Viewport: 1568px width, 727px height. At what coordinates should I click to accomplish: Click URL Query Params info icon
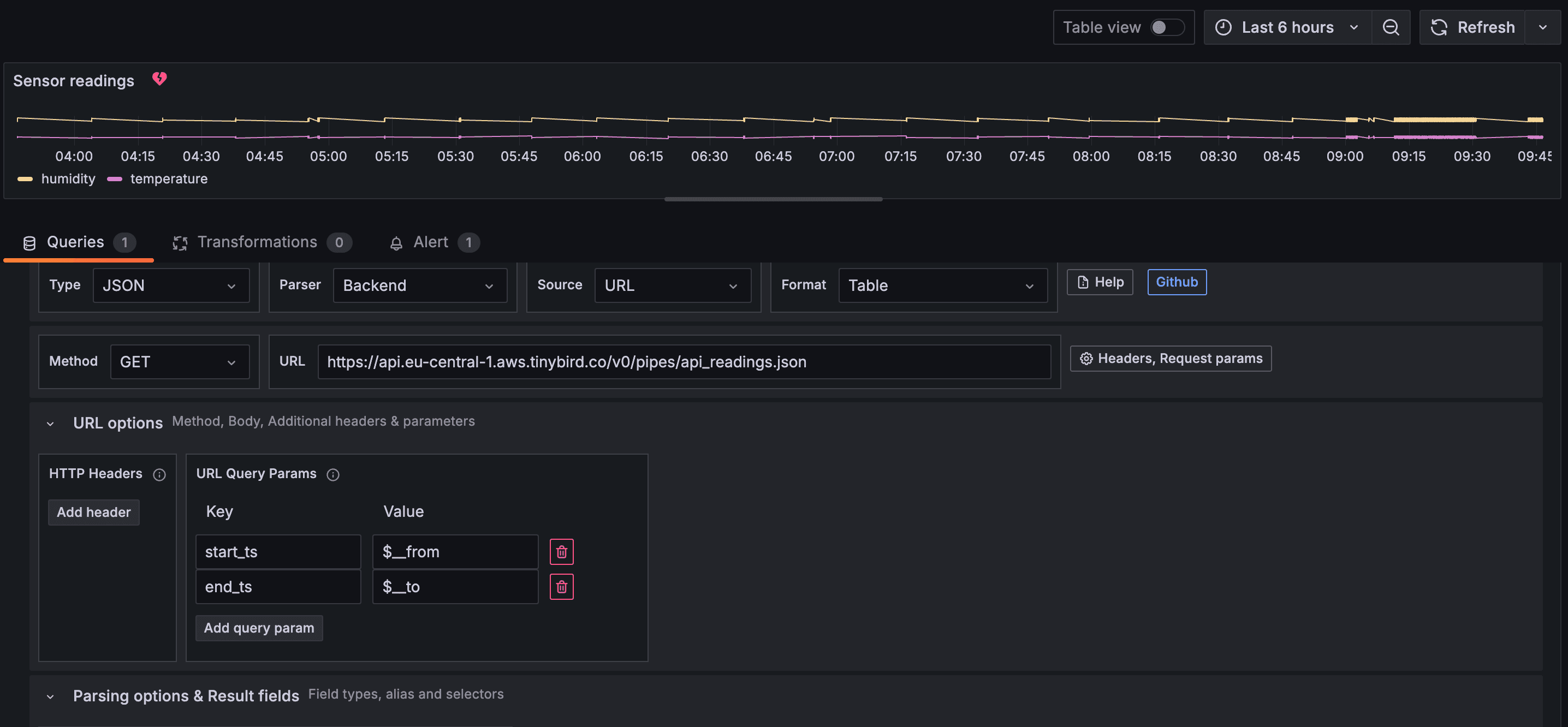[333, 474]
